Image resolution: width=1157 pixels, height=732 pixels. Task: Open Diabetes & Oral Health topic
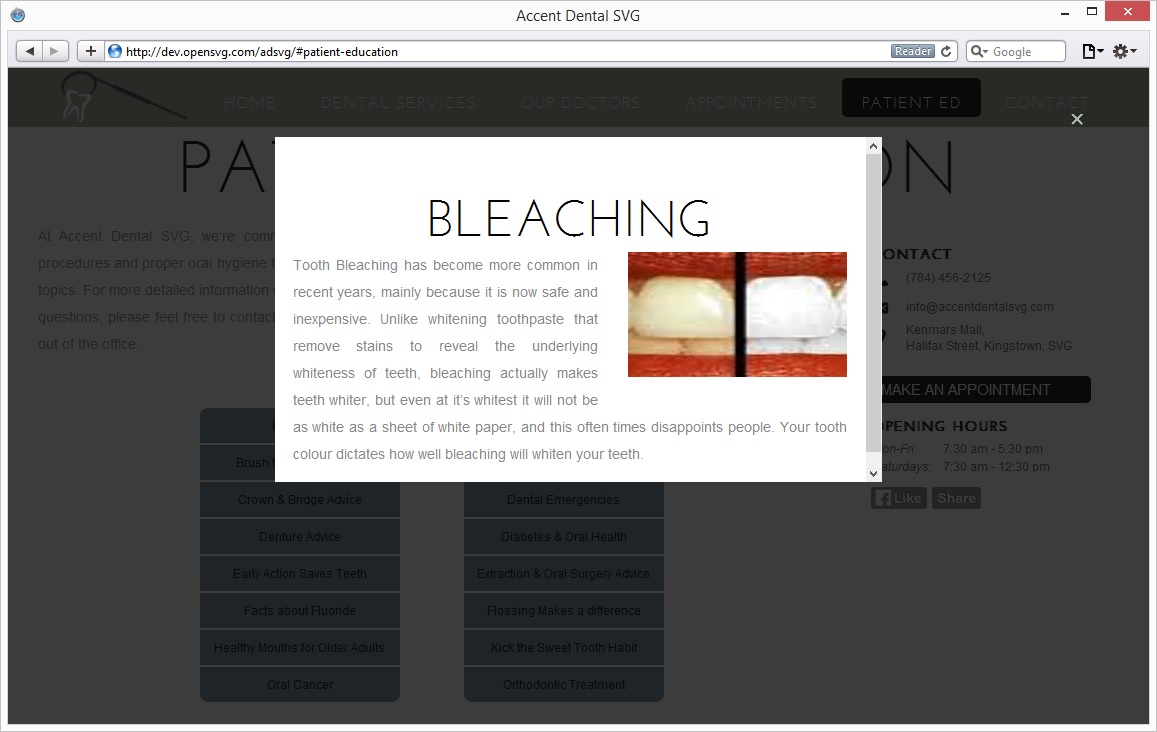click(564, 536)
